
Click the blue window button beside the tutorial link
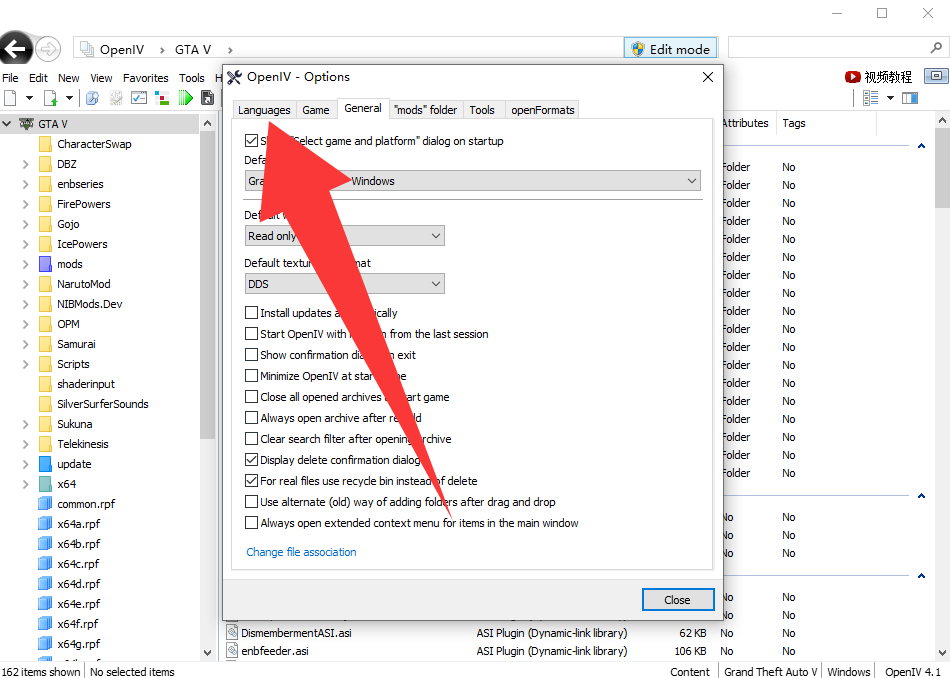tap(936, 76)
